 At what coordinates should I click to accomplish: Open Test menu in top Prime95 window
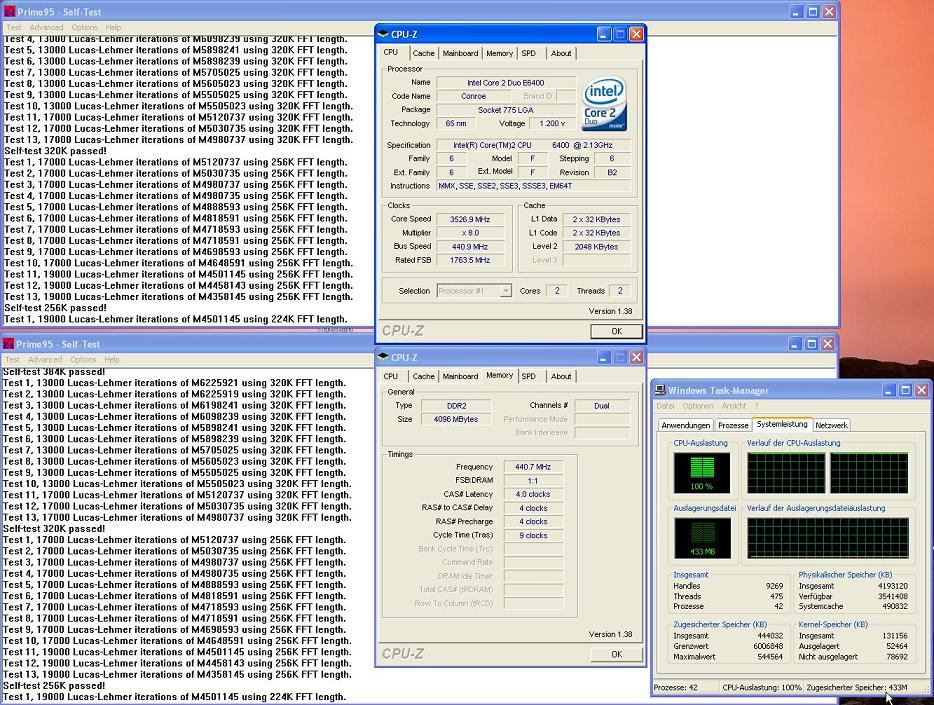[14, 27]
